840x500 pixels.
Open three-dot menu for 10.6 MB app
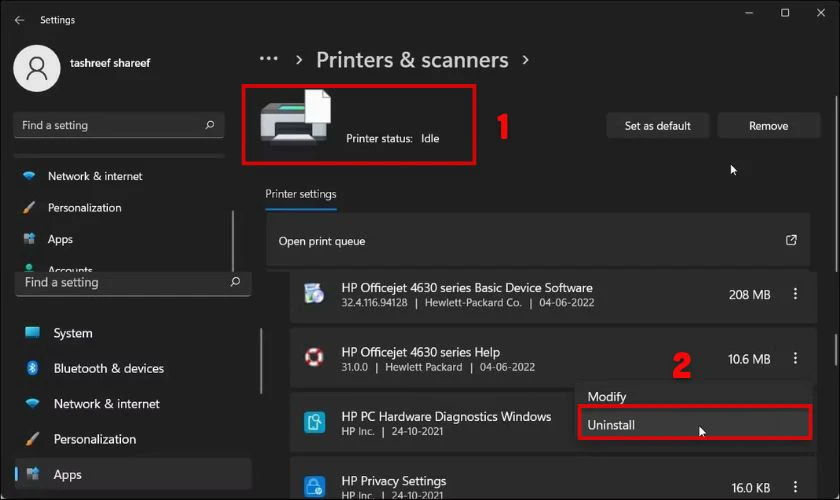[795, 359]
